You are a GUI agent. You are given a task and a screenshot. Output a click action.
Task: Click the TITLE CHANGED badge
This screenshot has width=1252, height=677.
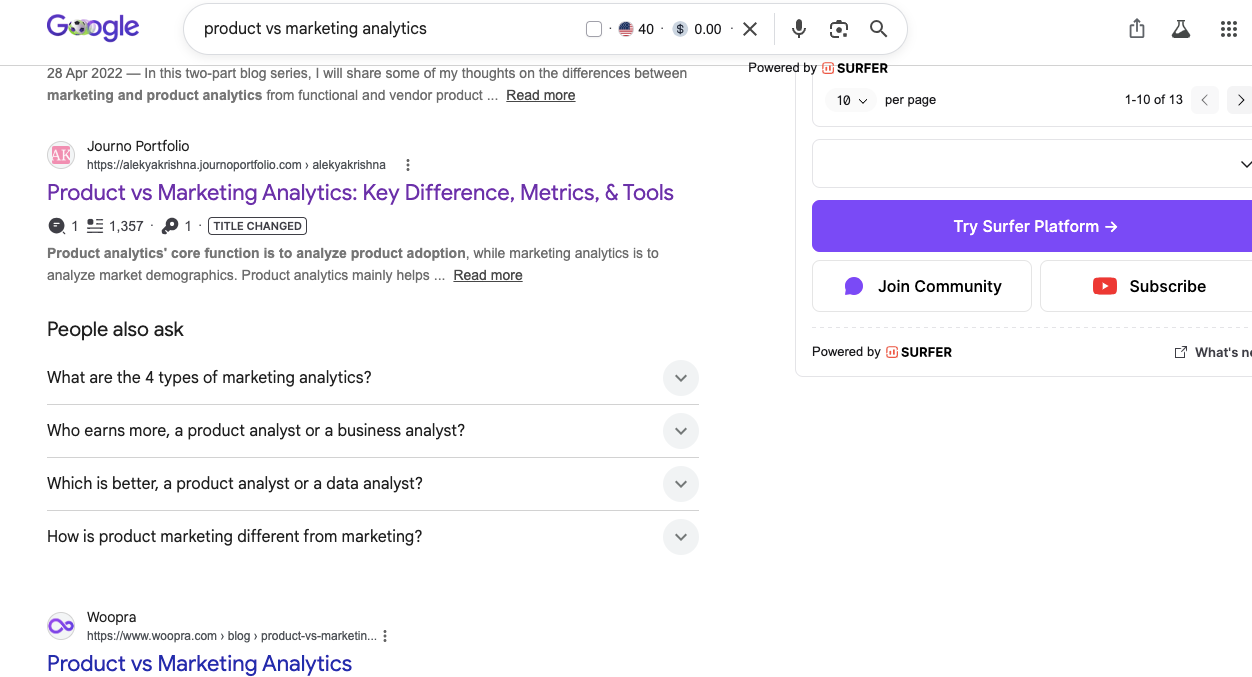[257, 226]
